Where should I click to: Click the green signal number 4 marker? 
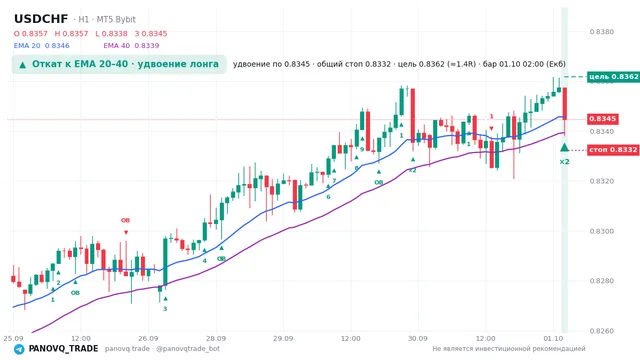[x=204, y=260]
